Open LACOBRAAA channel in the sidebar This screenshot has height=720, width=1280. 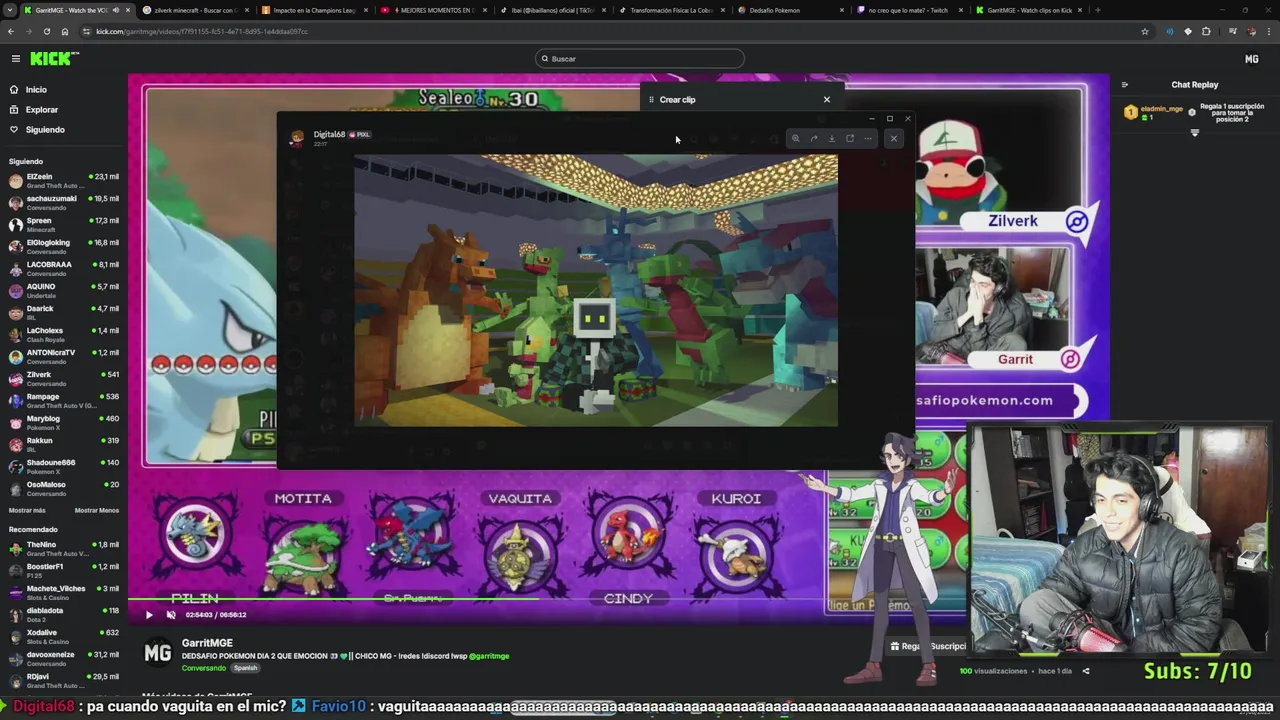[x=63, y=268]
